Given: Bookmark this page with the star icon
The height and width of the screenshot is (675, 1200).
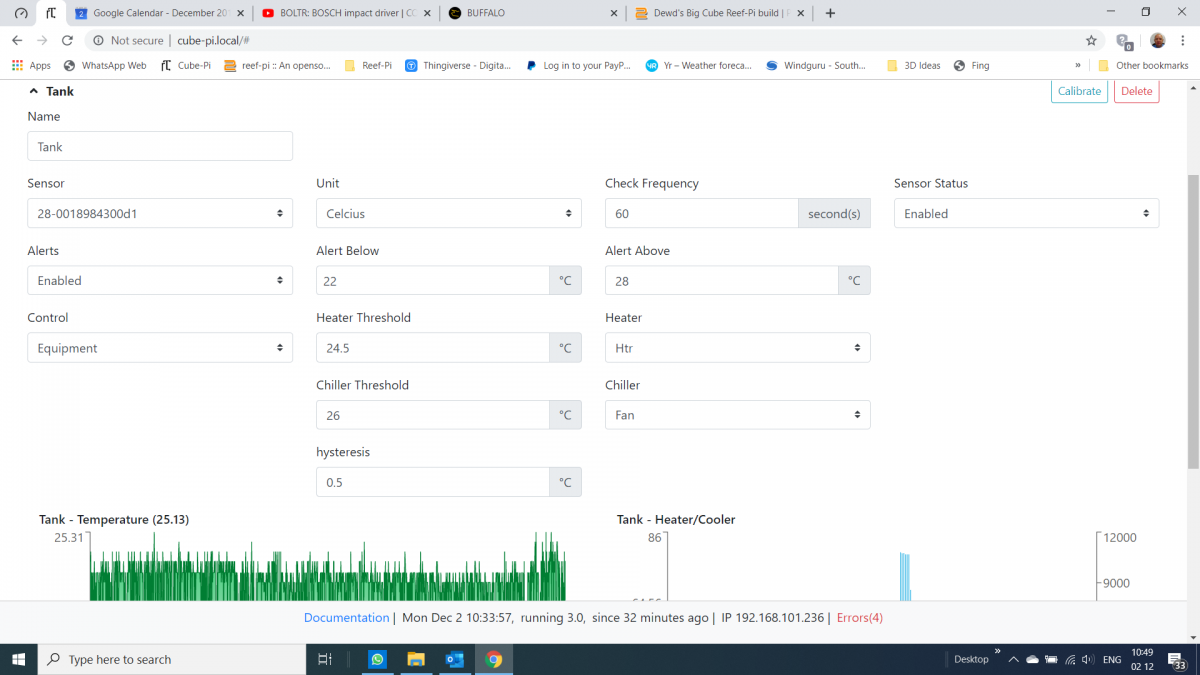Looking at the screenshot, I should [x=1091, y=40].
